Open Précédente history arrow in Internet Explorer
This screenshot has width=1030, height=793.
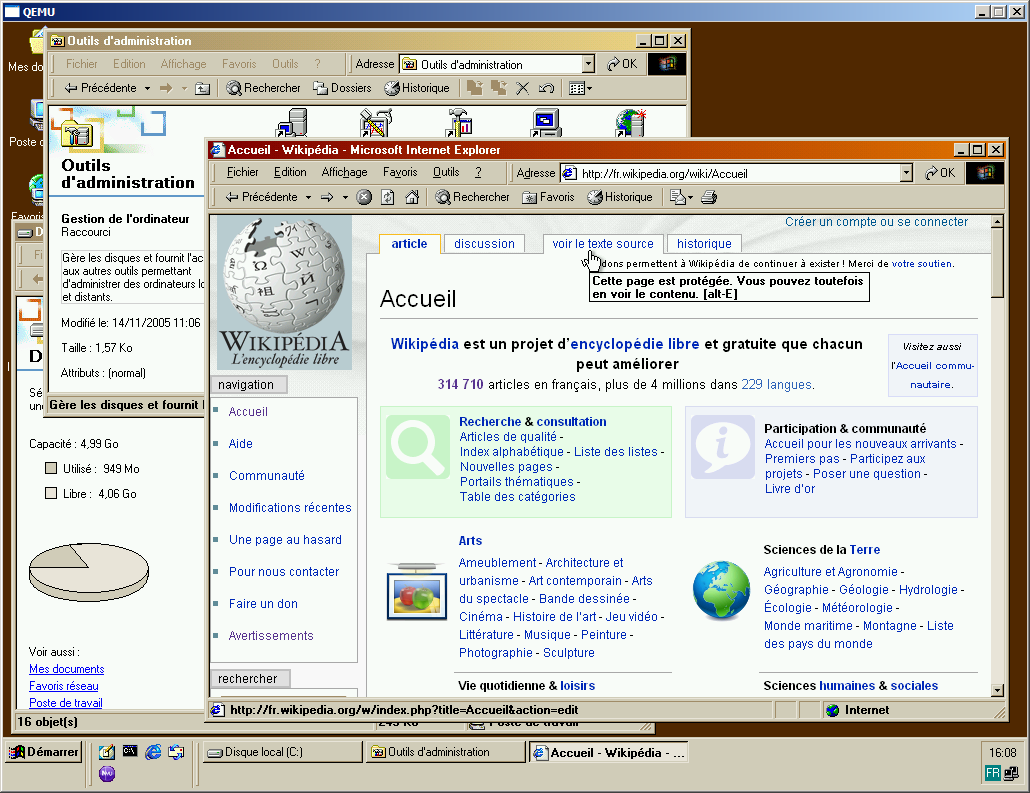click(x=308, y=197)
